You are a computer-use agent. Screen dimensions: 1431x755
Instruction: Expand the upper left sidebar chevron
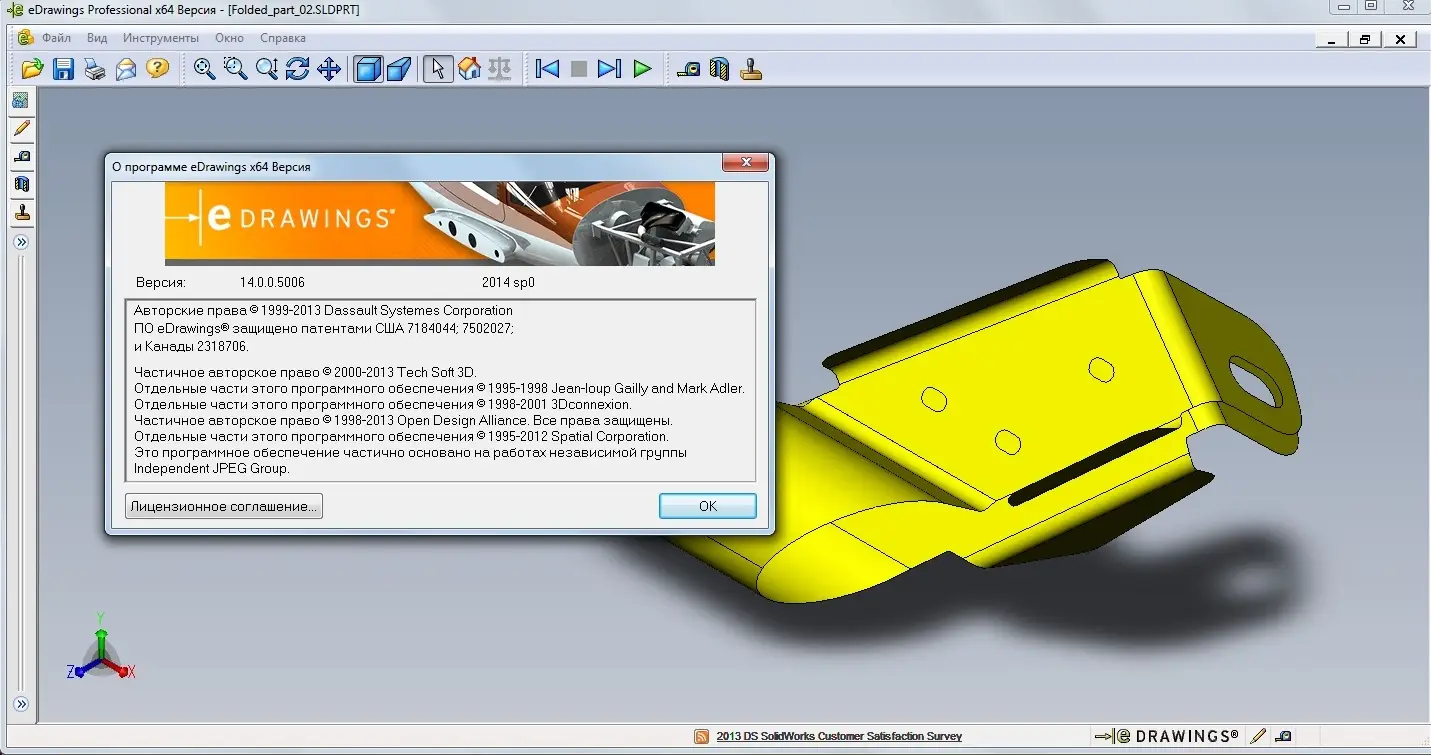(21, 242)
